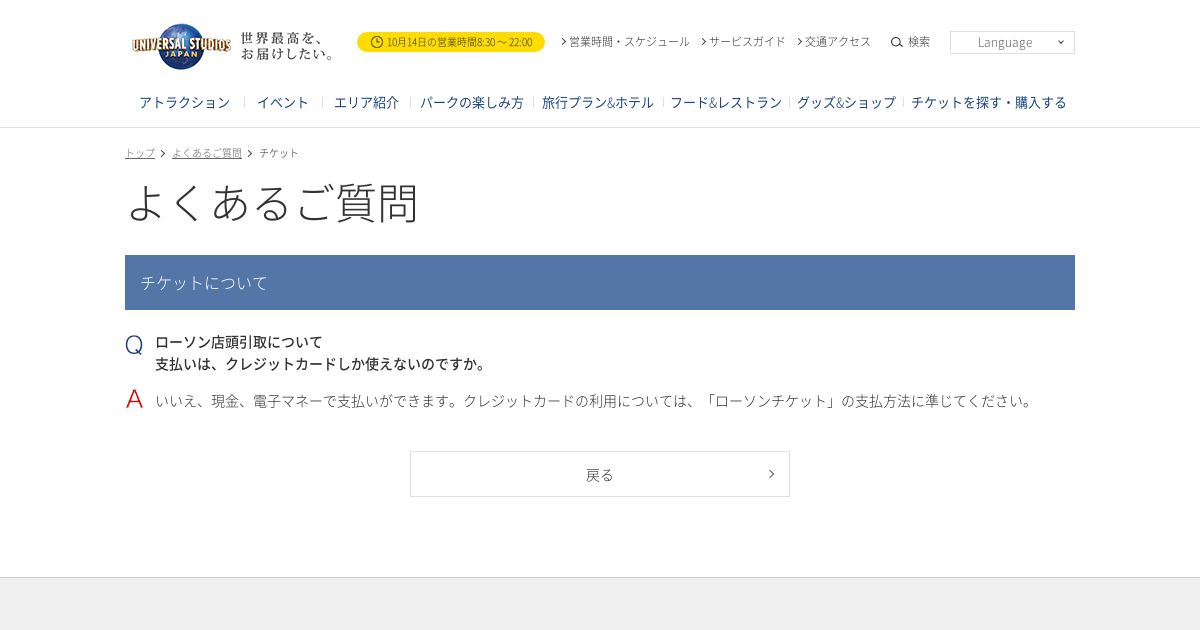Click the blue Q question icon
The image size is (1200, 630).
[x=134, y=345]
